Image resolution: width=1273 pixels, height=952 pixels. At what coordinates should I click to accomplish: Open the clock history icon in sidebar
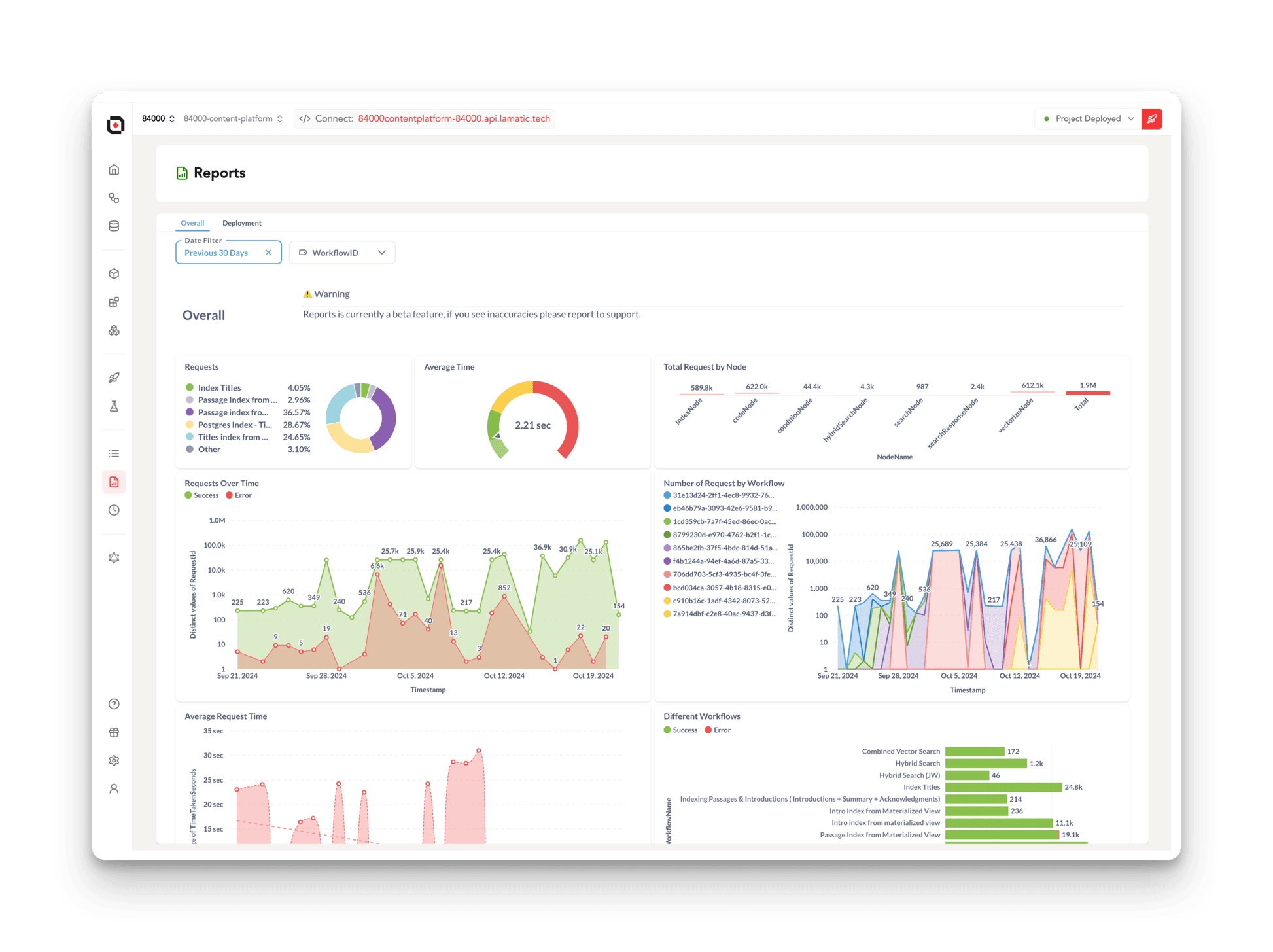pyautogui.click(x=114, y=510)
